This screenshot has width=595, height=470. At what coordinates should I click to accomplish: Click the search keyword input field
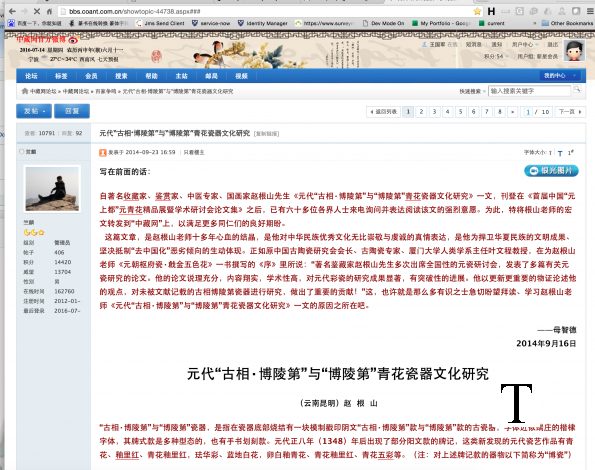coord(529,91)
